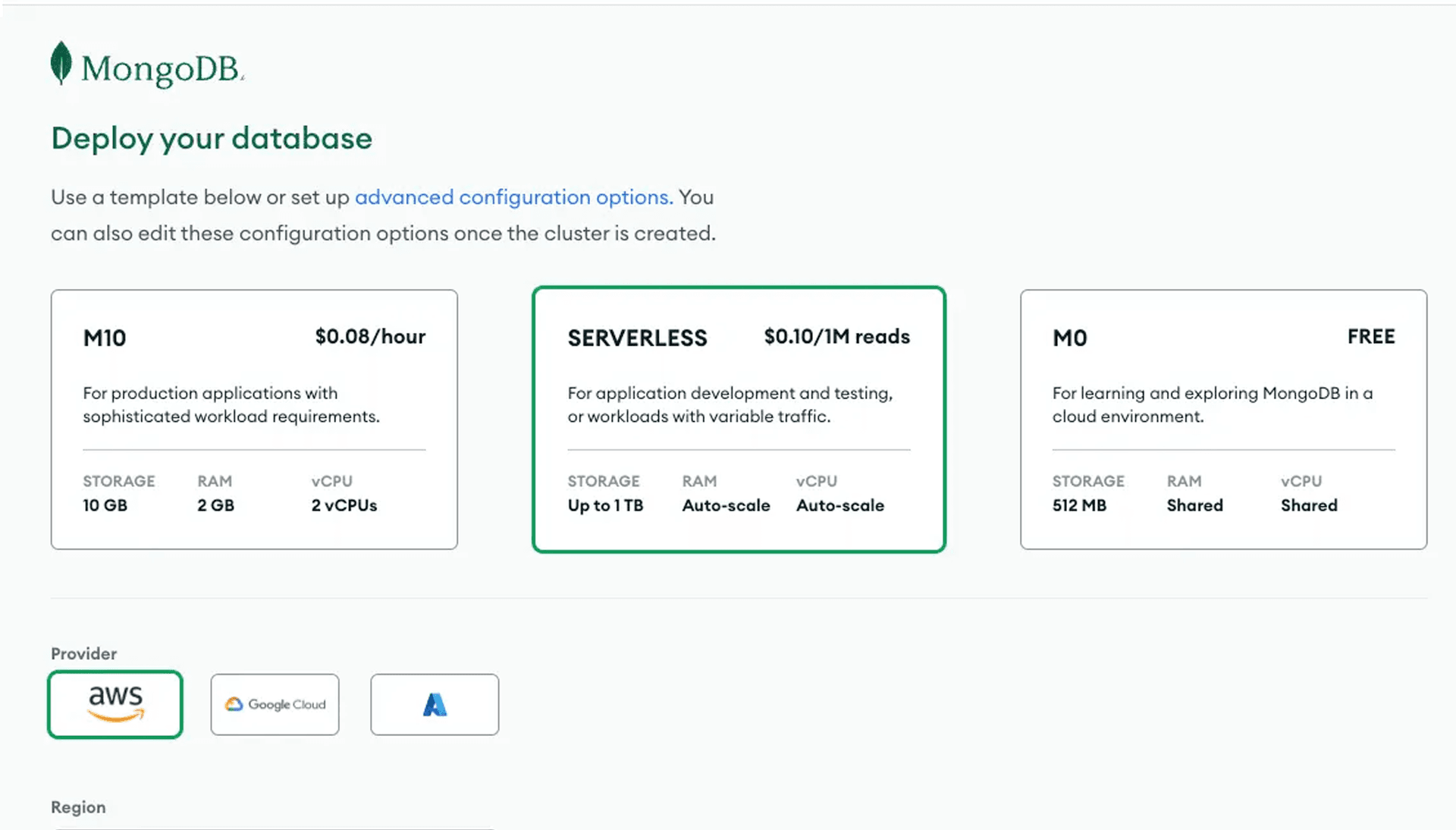Viewport: 1456px width, 830px height.
Task: Click the Deploy your database heading
Action: pyautogui.click(x=212, y=139)
